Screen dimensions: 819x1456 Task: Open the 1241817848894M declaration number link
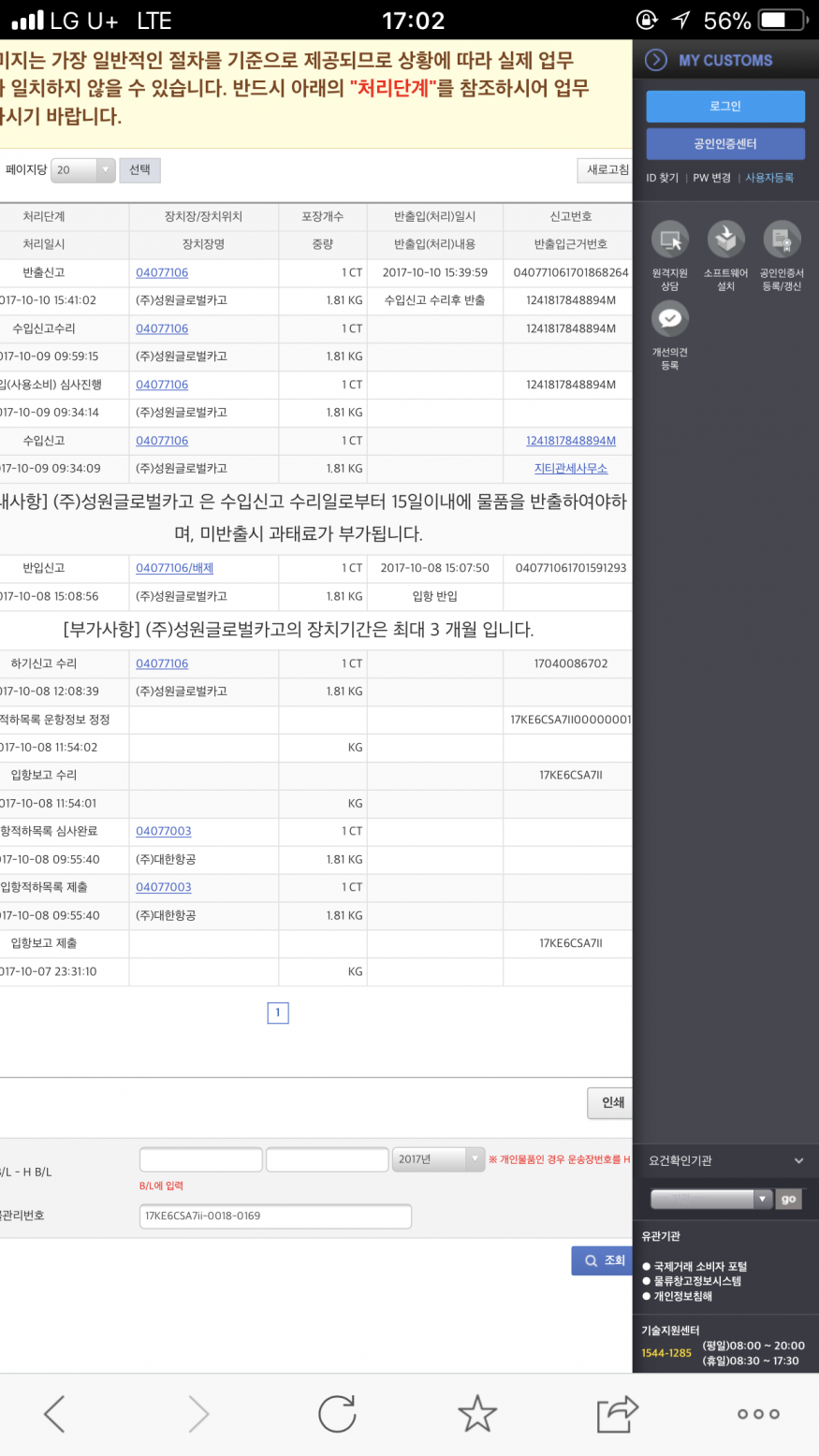pyautogui.click(x=571, y=441)
